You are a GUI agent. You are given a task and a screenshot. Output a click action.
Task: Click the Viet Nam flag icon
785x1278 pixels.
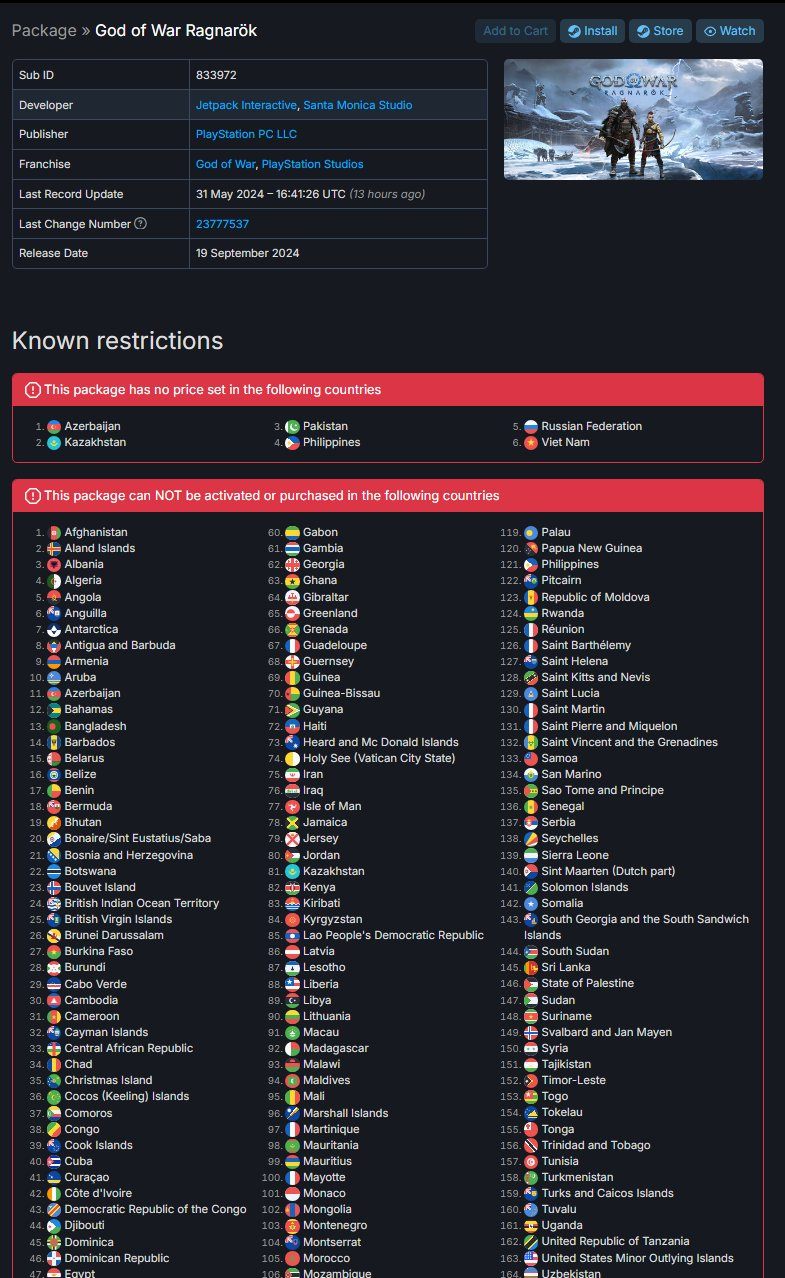coord(531,442)
